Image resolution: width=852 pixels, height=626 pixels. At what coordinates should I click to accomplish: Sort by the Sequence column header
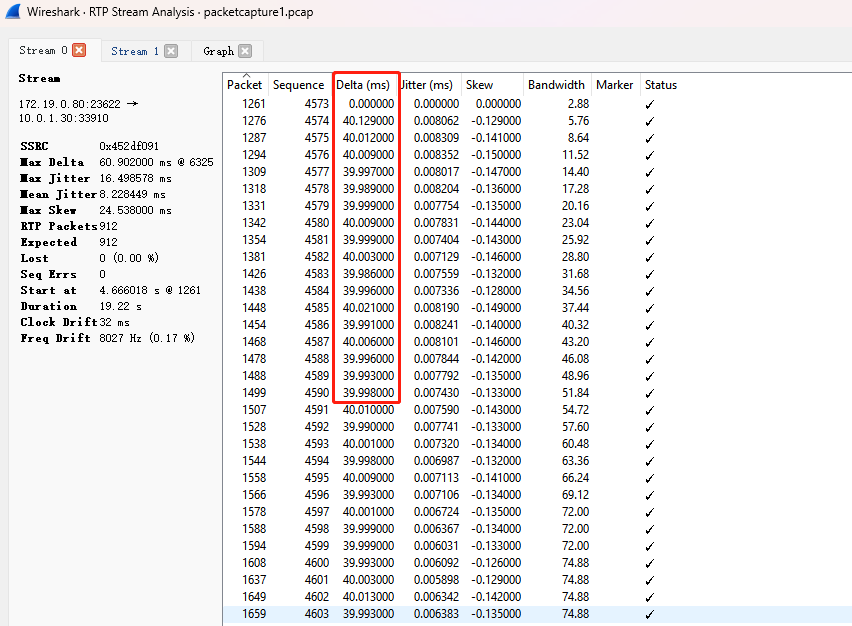click(x=298, y=85)
